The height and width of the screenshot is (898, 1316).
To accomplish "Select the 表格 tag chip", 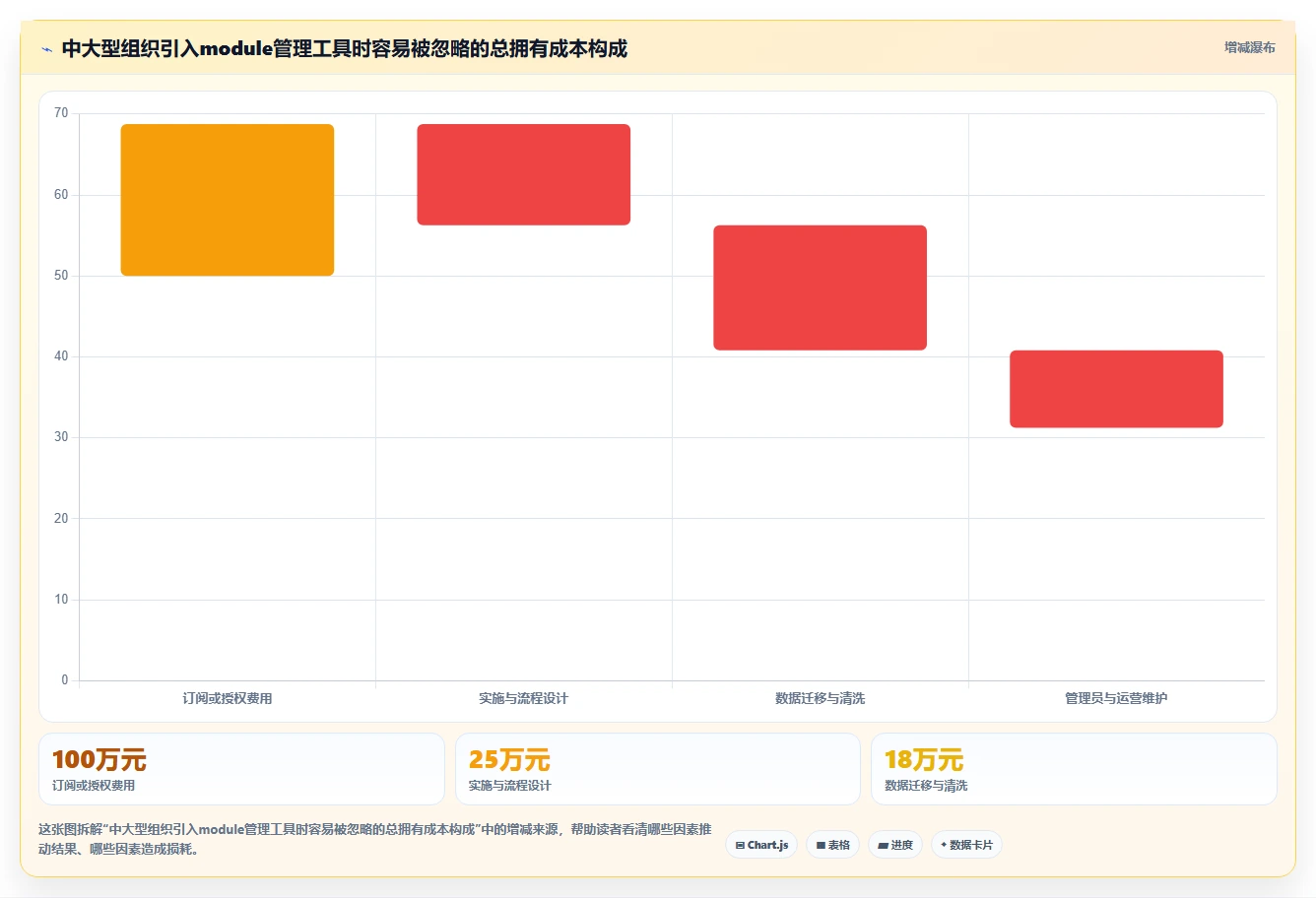I will click(832, 845).
